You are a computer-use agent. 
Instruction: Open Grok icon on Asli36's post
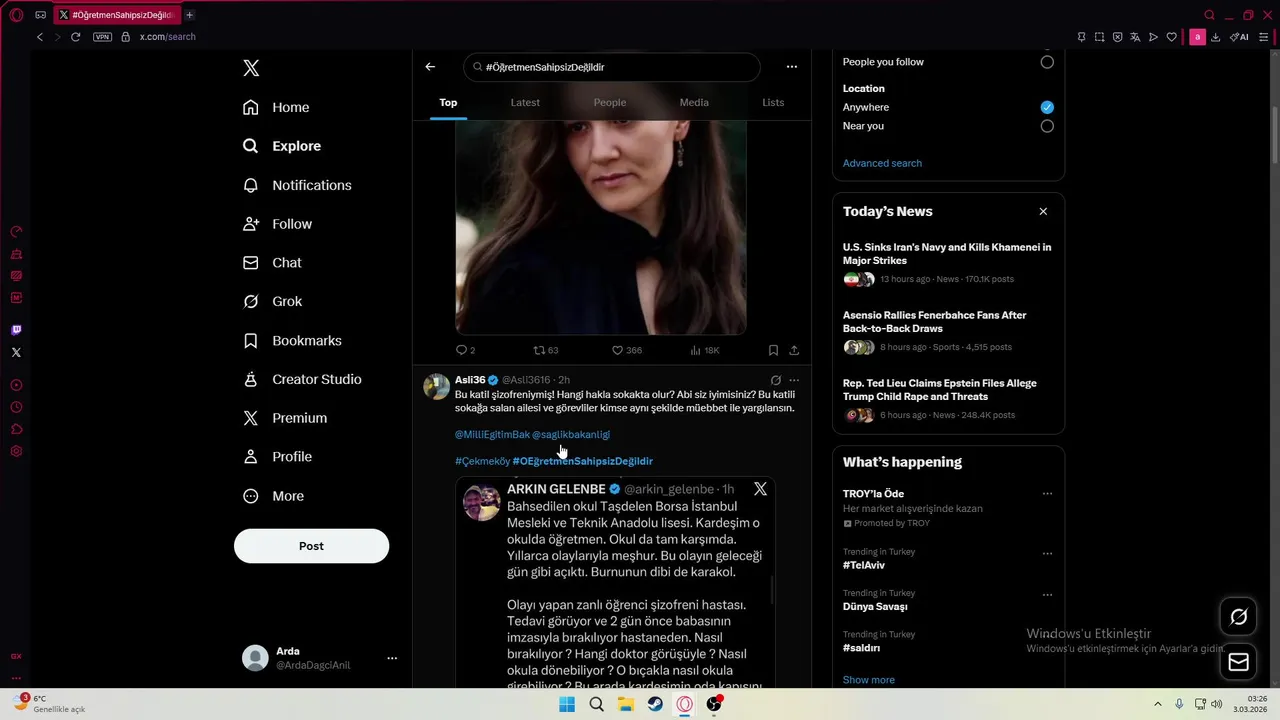click(x=775, y=380)
